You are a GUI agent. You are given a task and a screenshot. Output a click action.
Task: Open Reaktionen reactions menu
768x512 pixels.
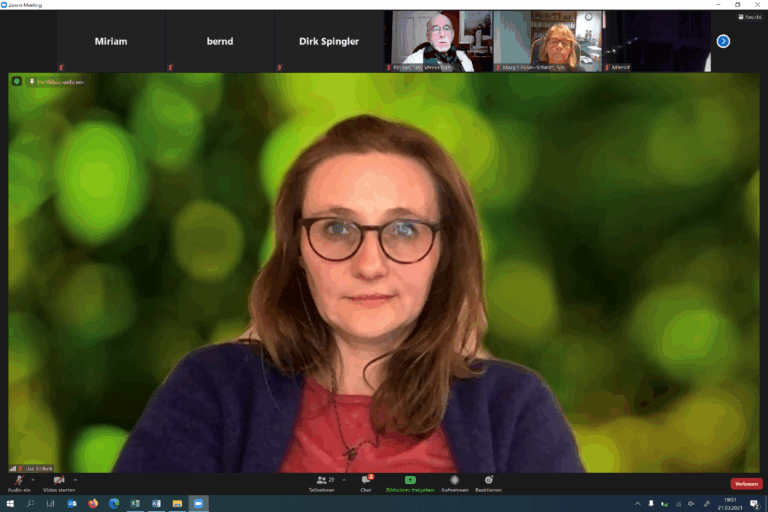(x=488, y=482)
